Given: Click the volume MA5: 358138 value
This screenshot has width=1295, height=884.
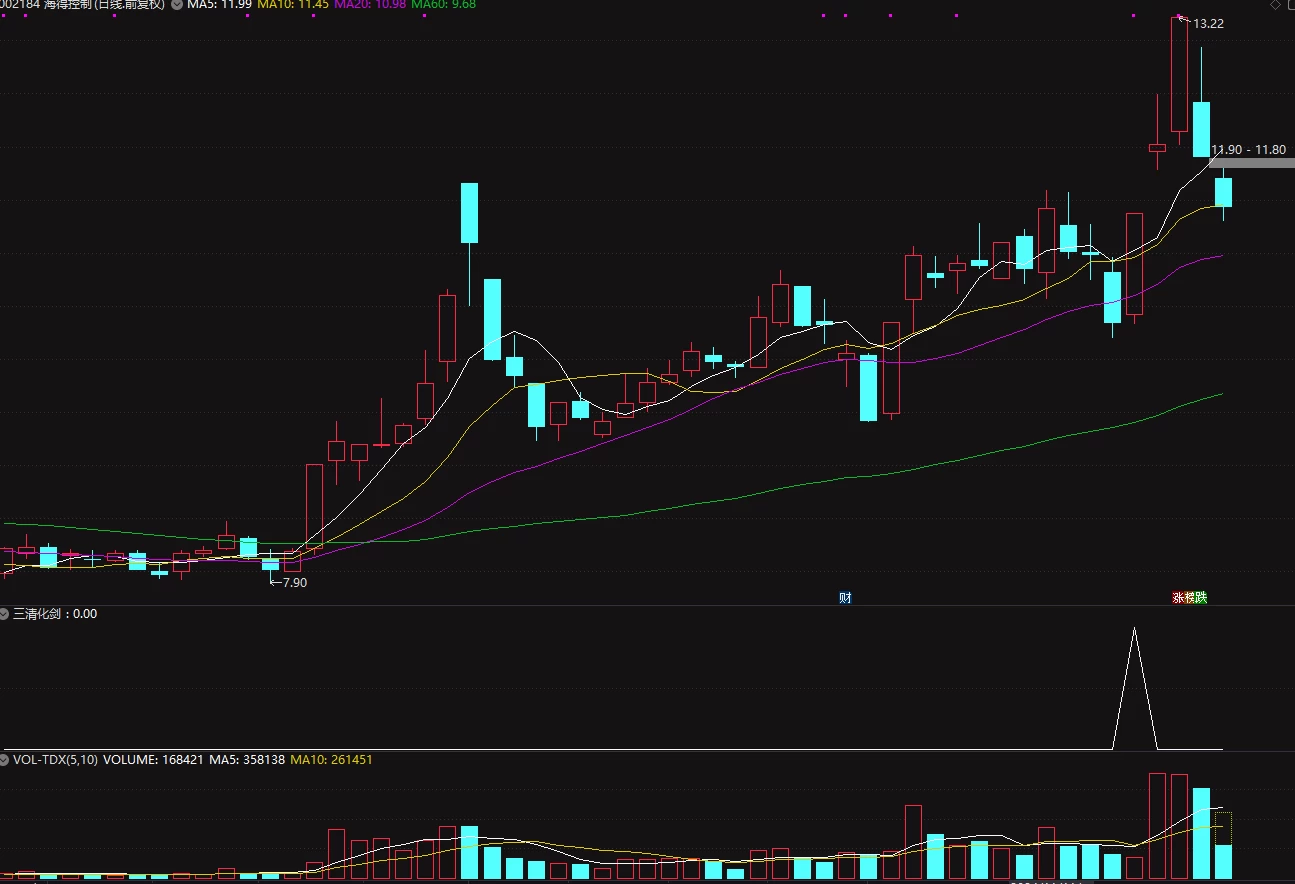Looking at the screenshot, I should 247,760.
